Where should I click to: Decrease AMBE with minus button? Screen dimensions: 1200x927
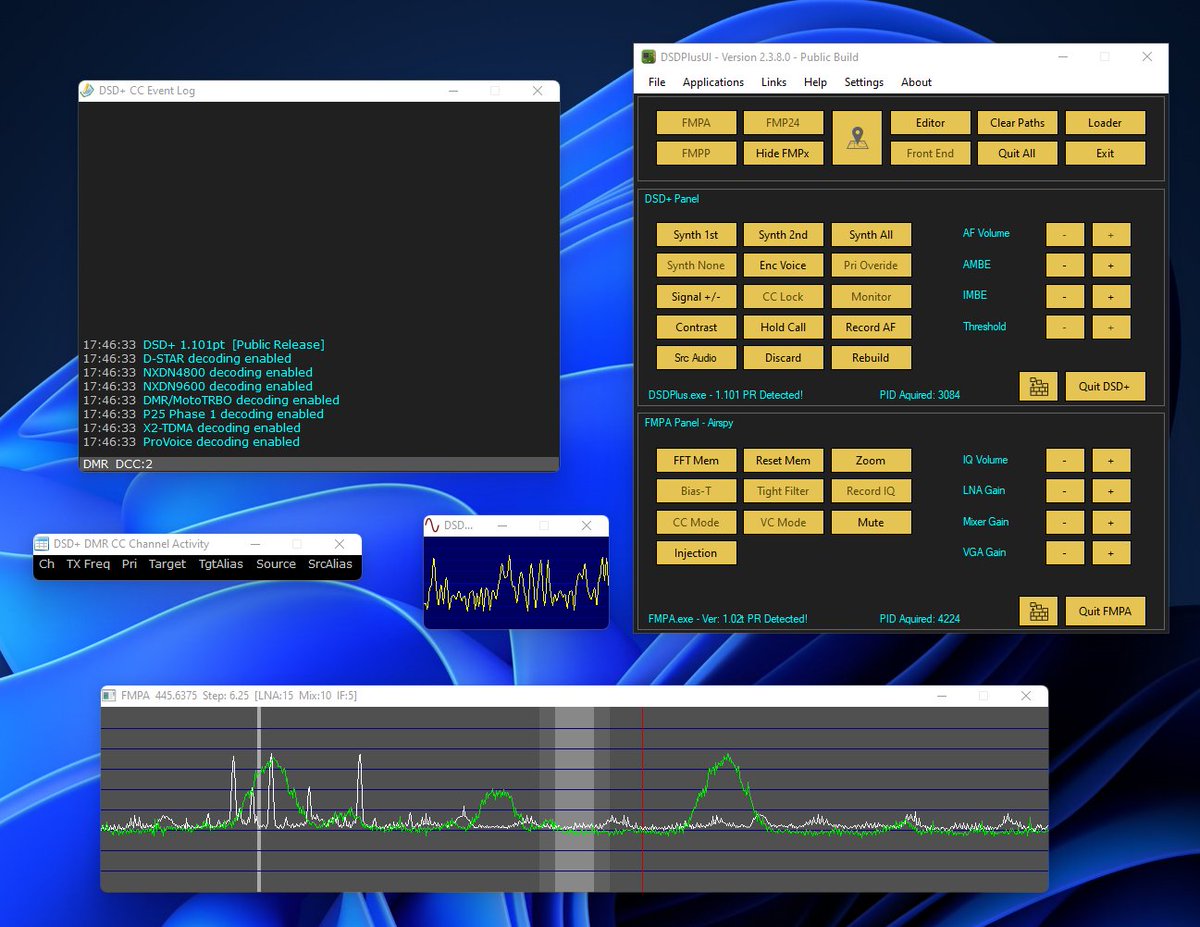(1065, 265)
